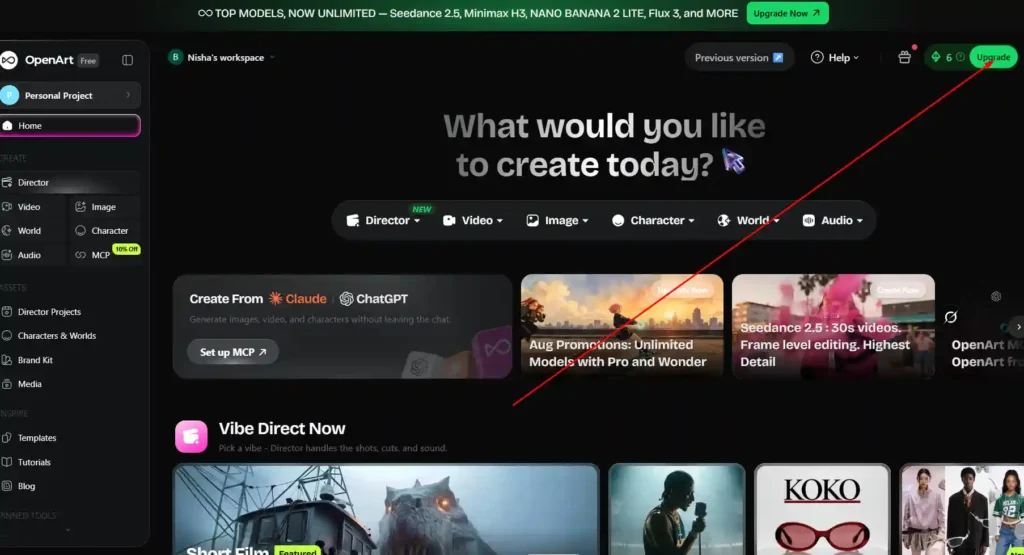Screen dimensions: 1024x555
Task: Click the Free plan badge
Action: pyautogui.click(x=88, y=61)
